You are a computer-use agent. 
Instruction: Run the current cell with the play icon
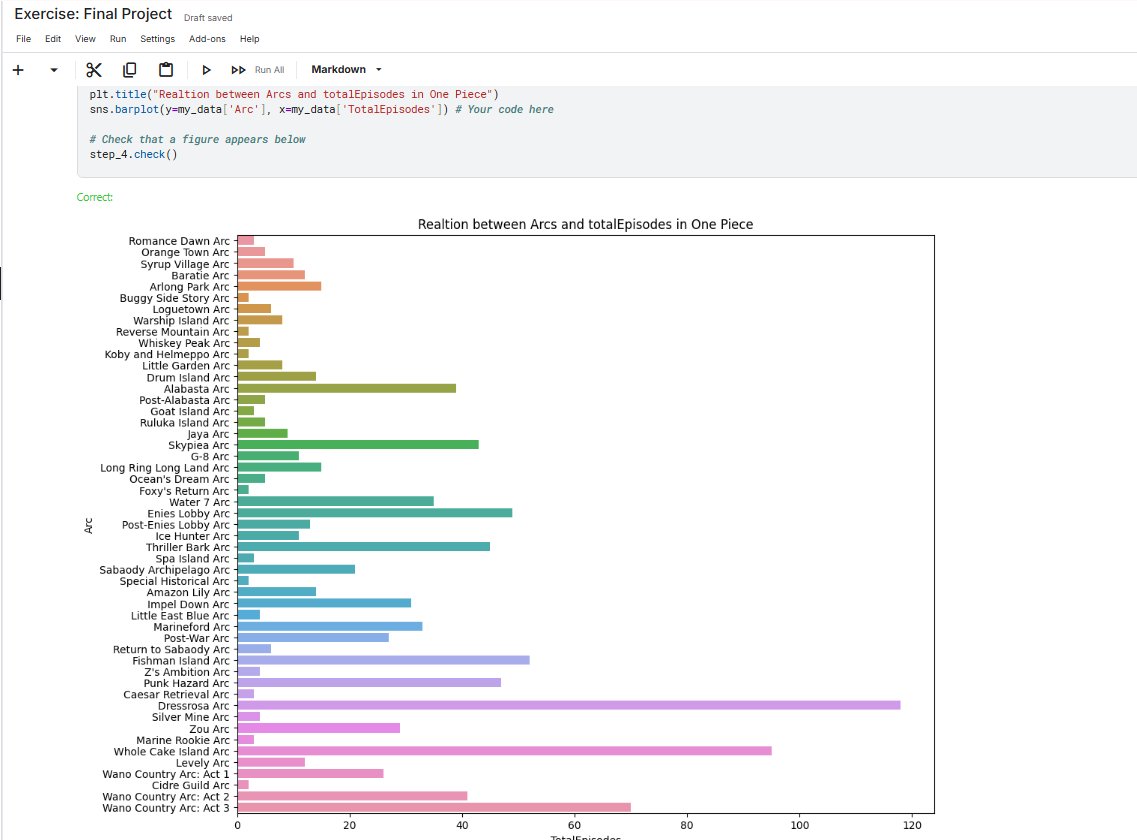[x=206, y=70]
